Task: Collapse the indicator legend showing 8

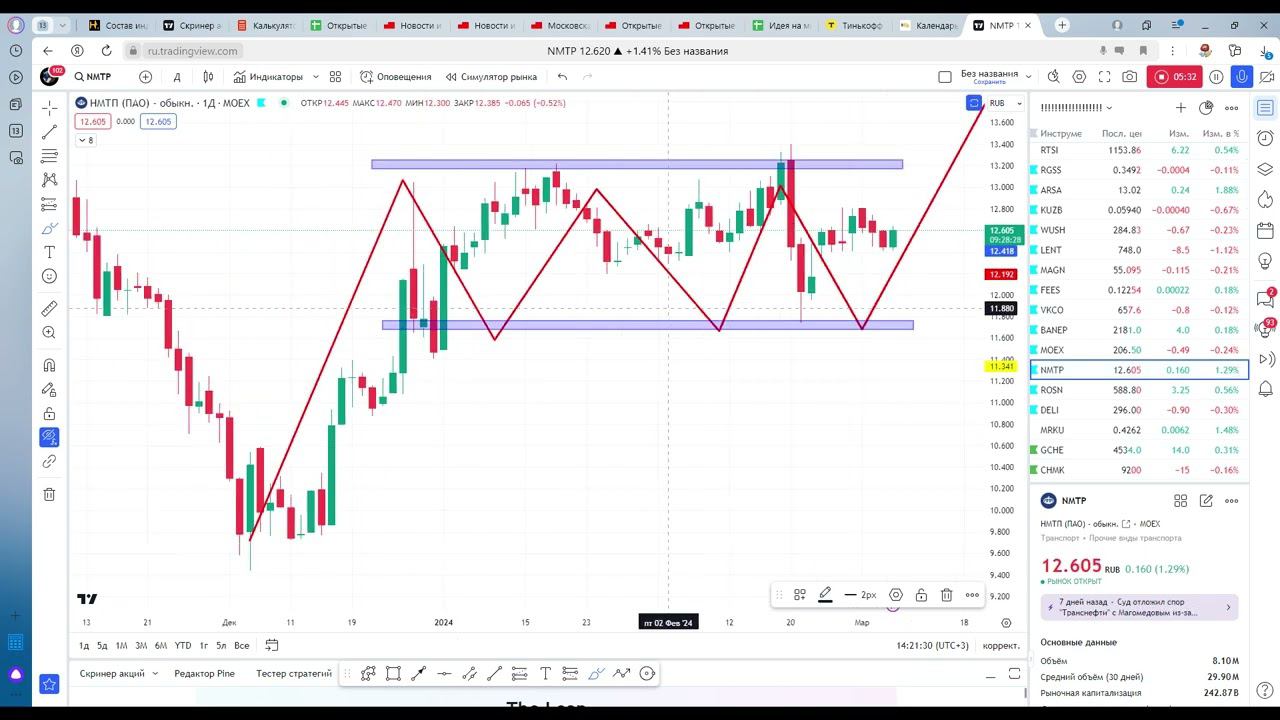Action: (x=85, y=140)
